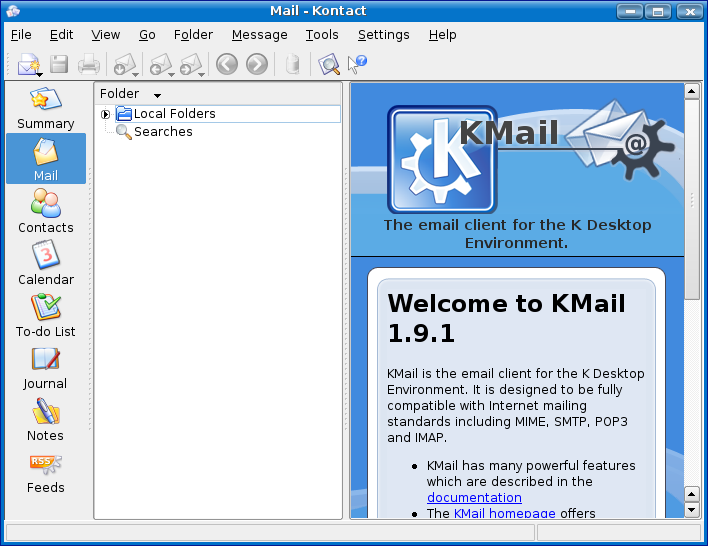The height and width of the screenshot is (546, 708).
Task: Click the New Message toolbar icon
Action: 27,65
